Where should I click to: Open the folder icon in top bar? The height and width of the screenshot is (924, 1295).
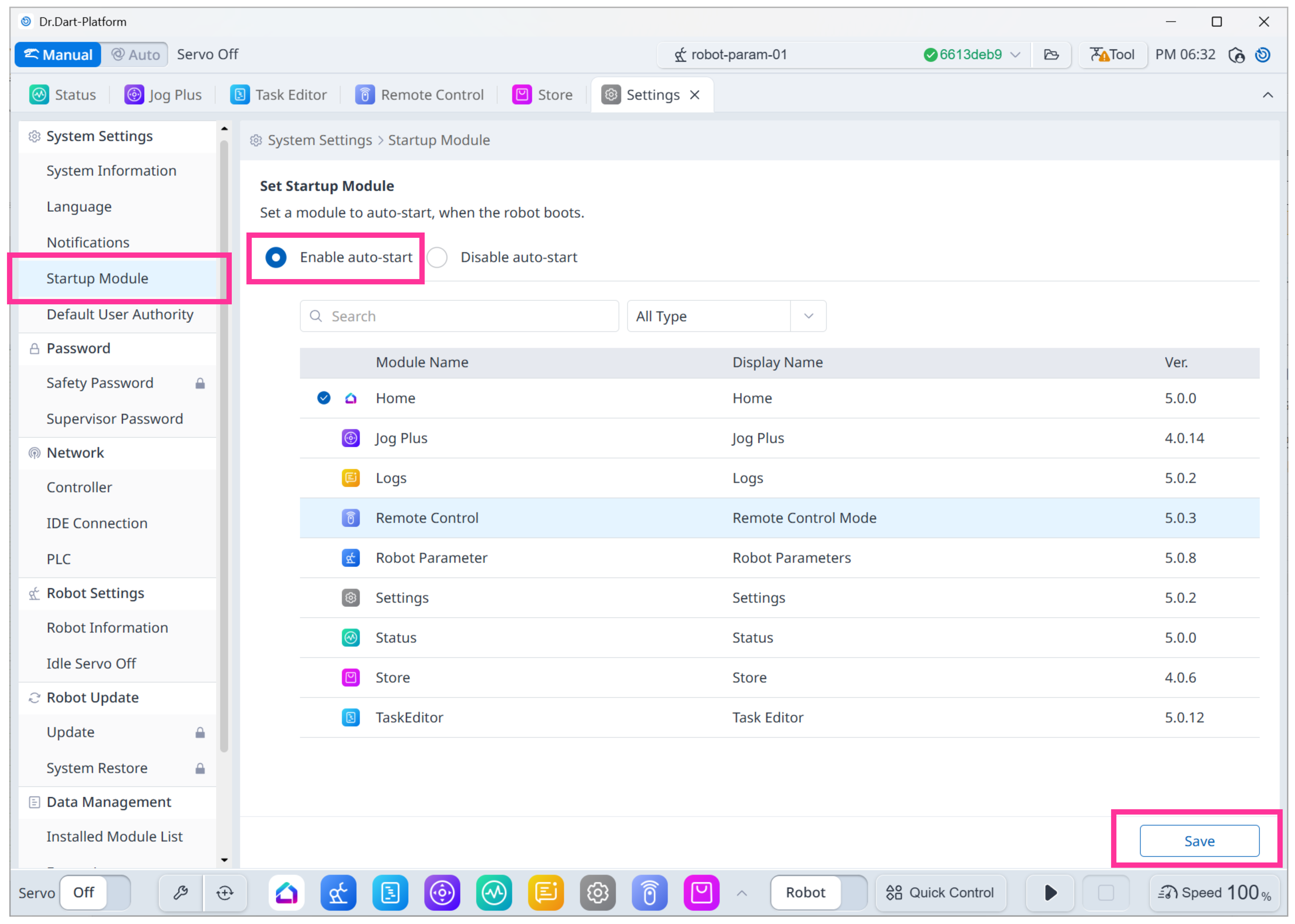[x=1051, y=55]
